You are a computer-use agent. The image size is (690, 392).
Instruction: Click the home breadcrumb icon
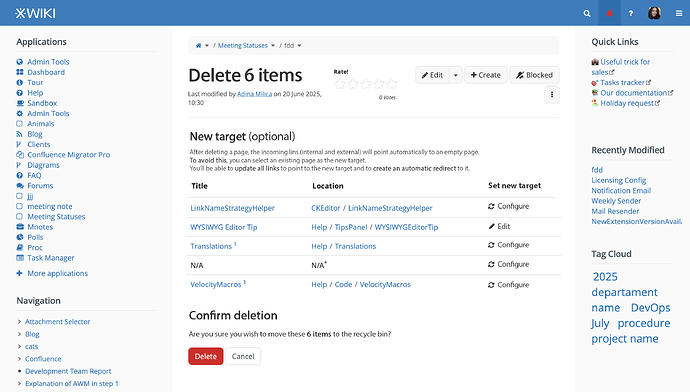pos(198,45)
